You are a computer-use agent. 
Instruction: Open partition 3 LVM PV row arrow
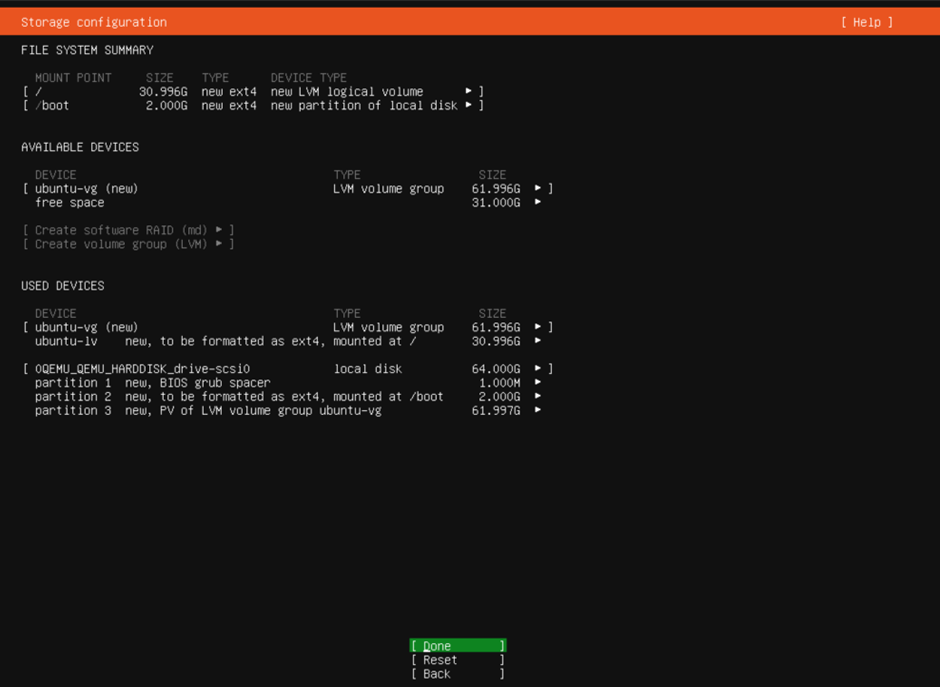538,410
